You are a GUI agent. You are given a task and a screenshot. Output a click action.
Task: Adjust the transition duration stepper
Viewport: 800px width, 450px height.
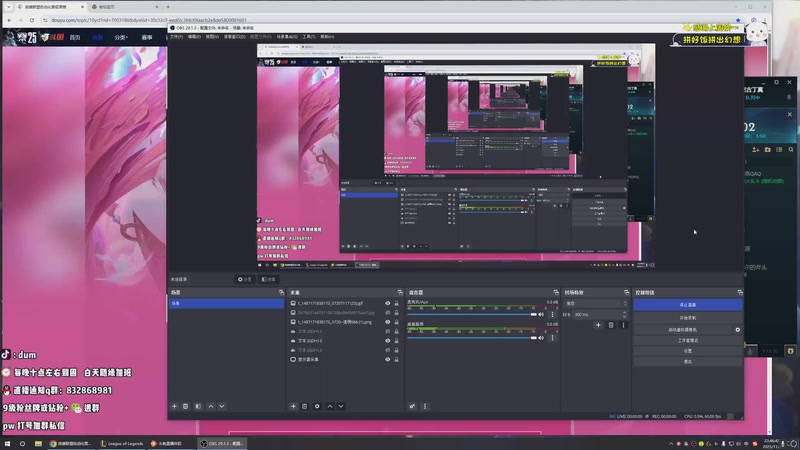pos(622,314)
